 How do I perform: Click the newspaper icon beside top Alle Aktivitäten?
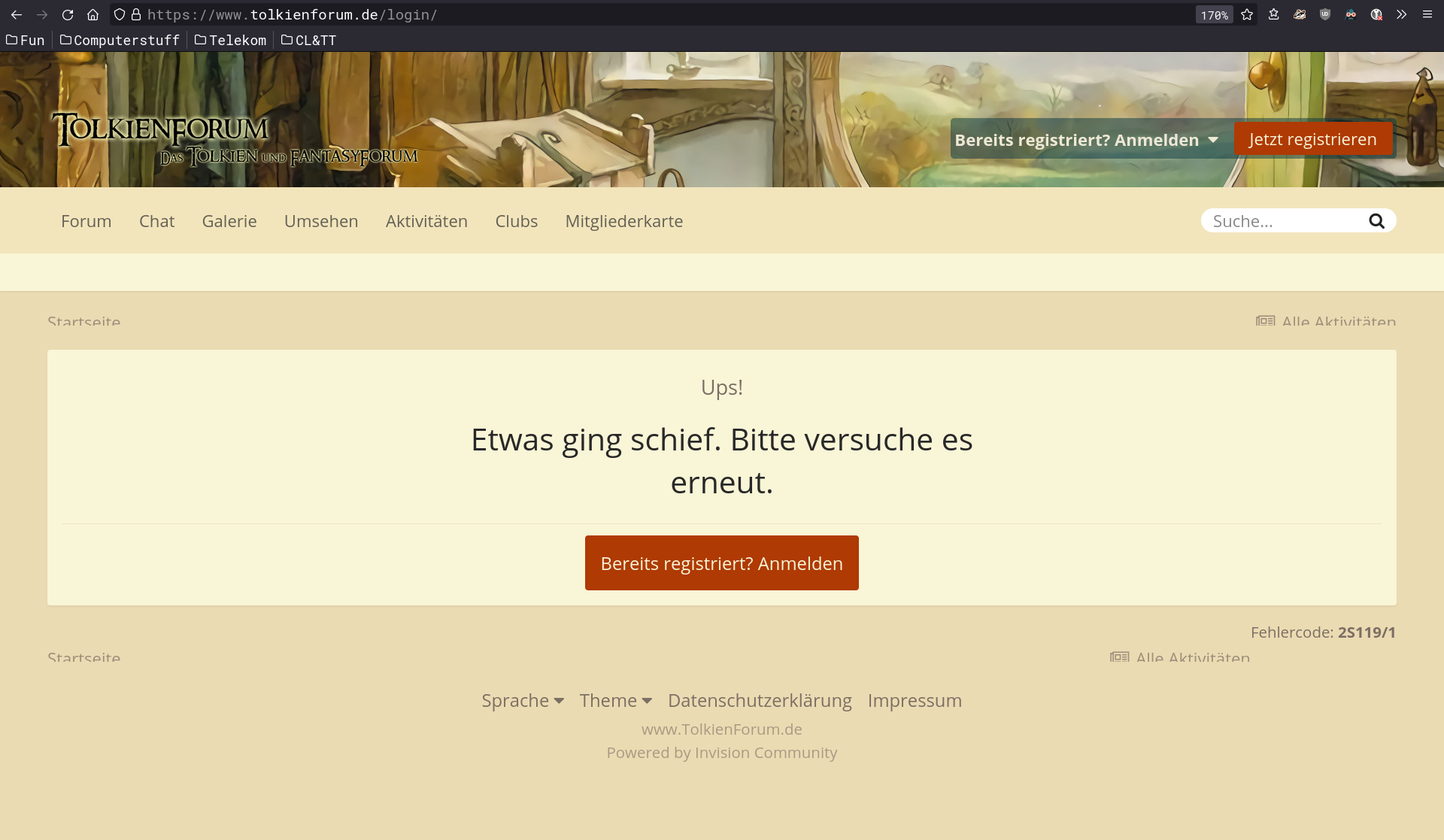[1266, 321]
